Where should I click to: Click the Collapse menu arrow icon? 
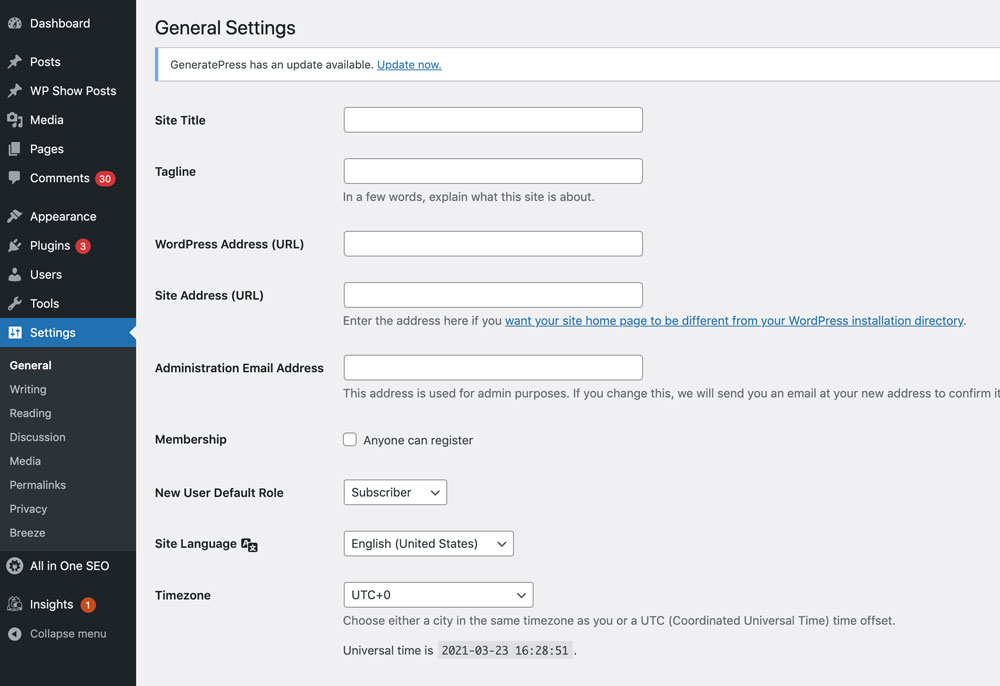click(x=15, y=634)
